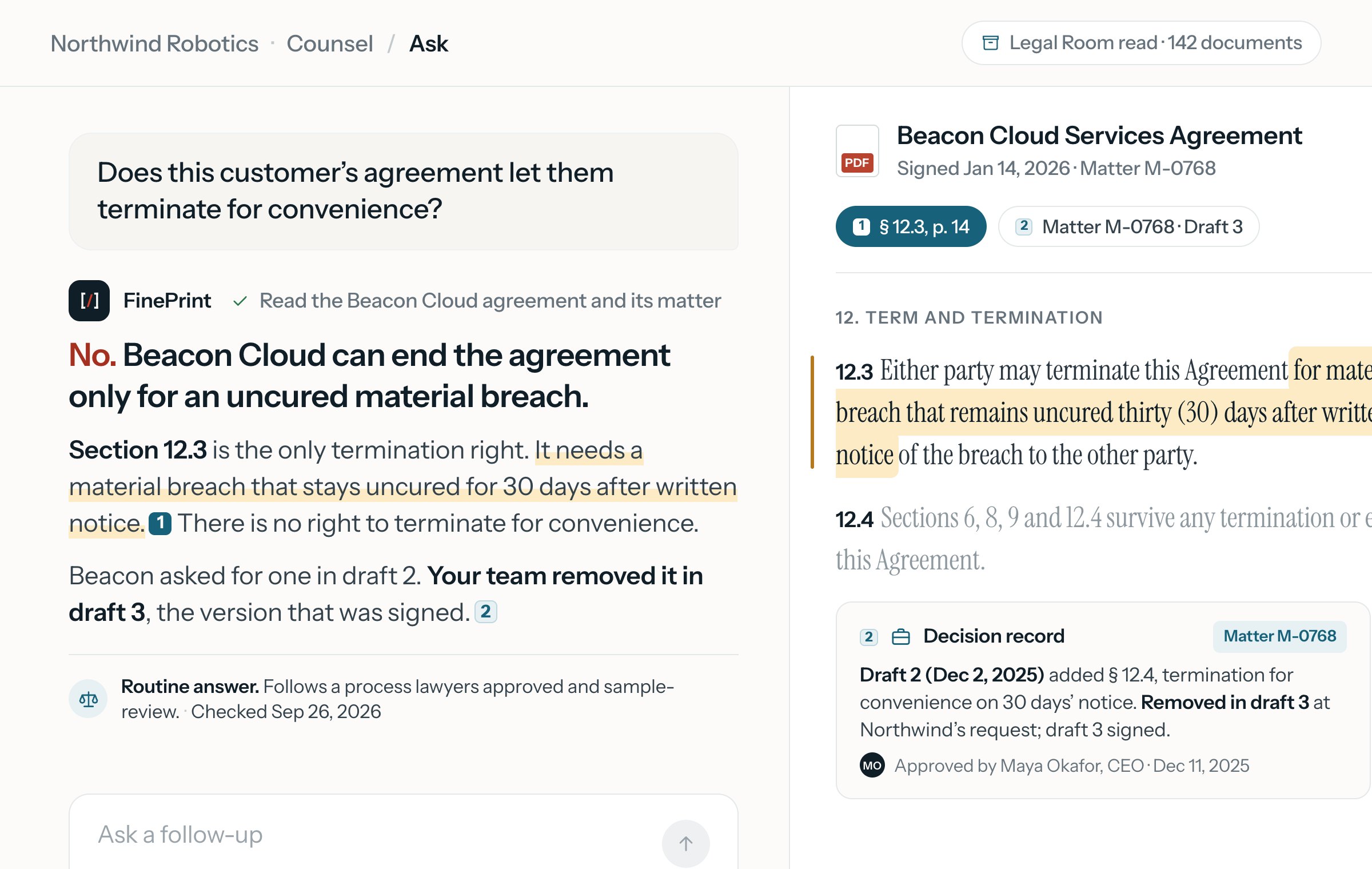
Task: Click the green checkmark next to FinePrint status
Action: 240,301
